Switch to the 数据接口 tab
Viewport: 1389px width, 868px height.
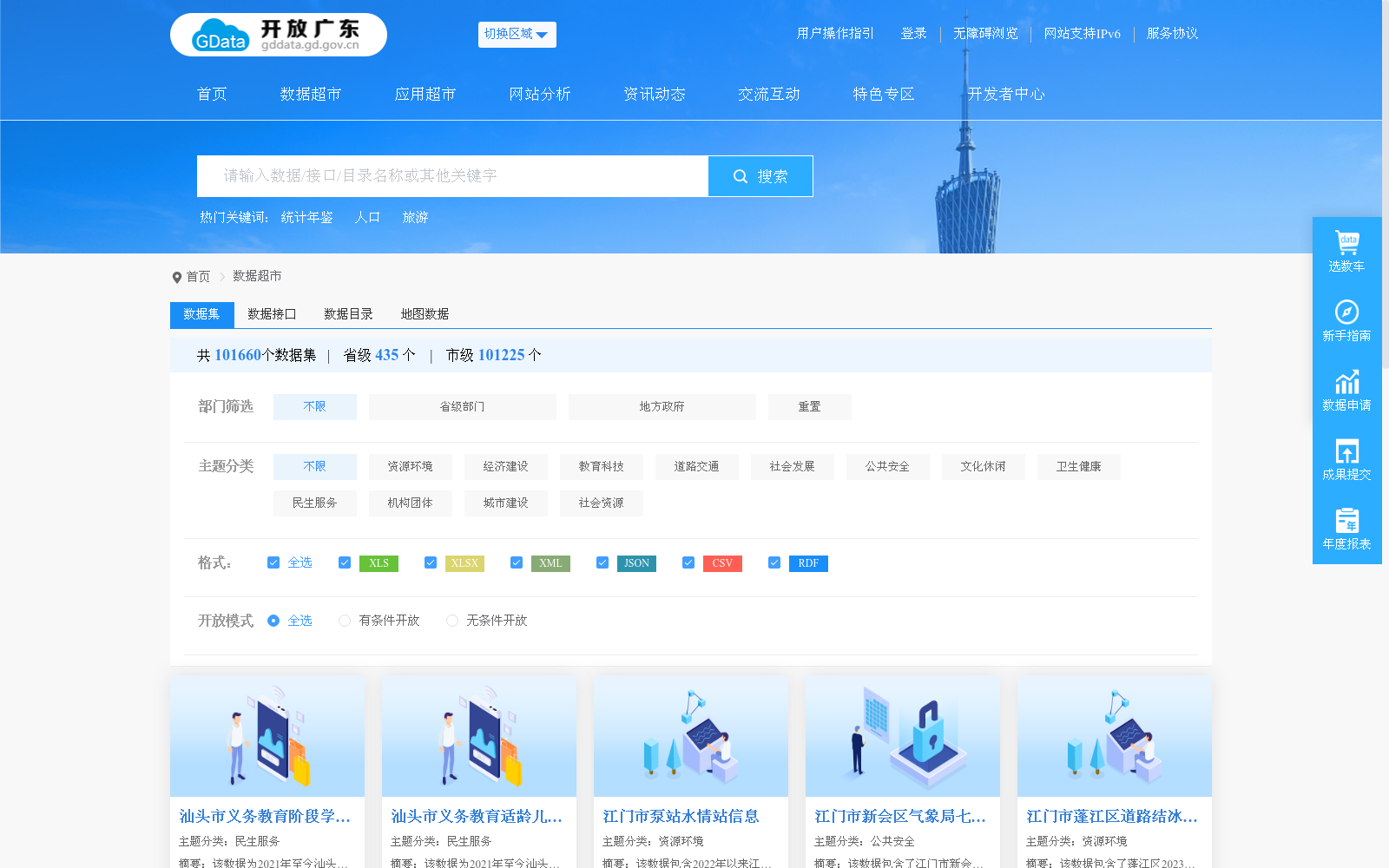click(x=270, y=314)
